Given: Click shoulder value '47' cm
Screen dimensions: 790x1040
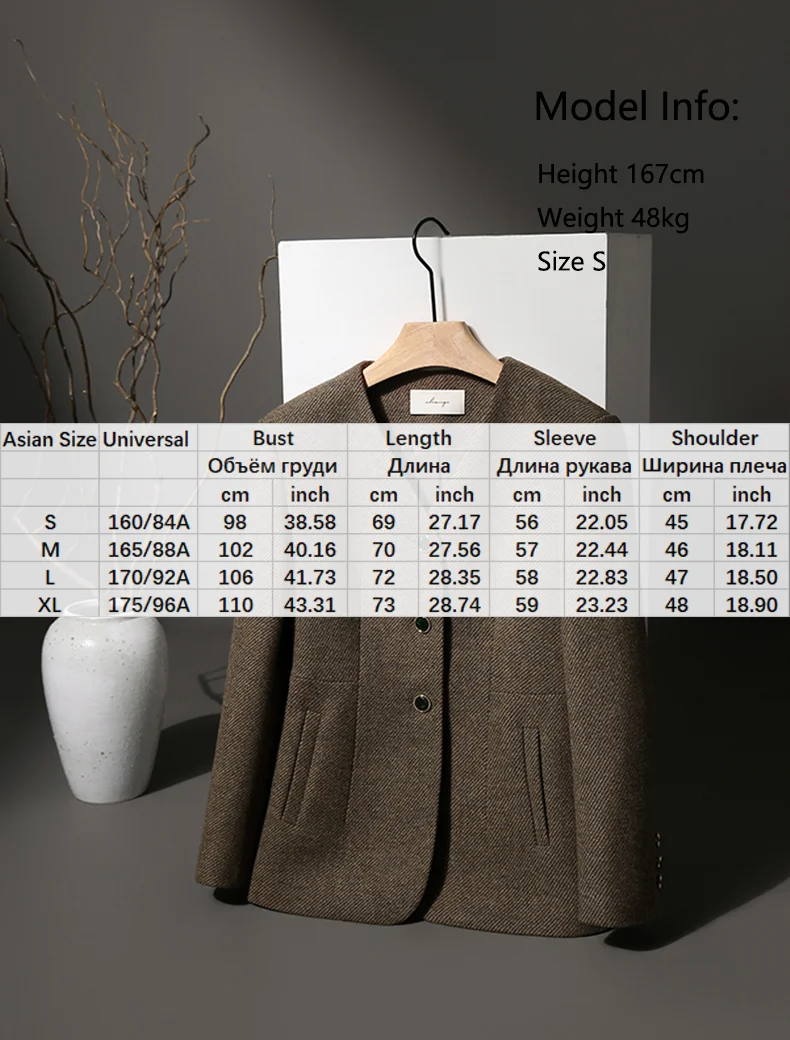Looking at the screenshot, I should [x=677, y=578].
